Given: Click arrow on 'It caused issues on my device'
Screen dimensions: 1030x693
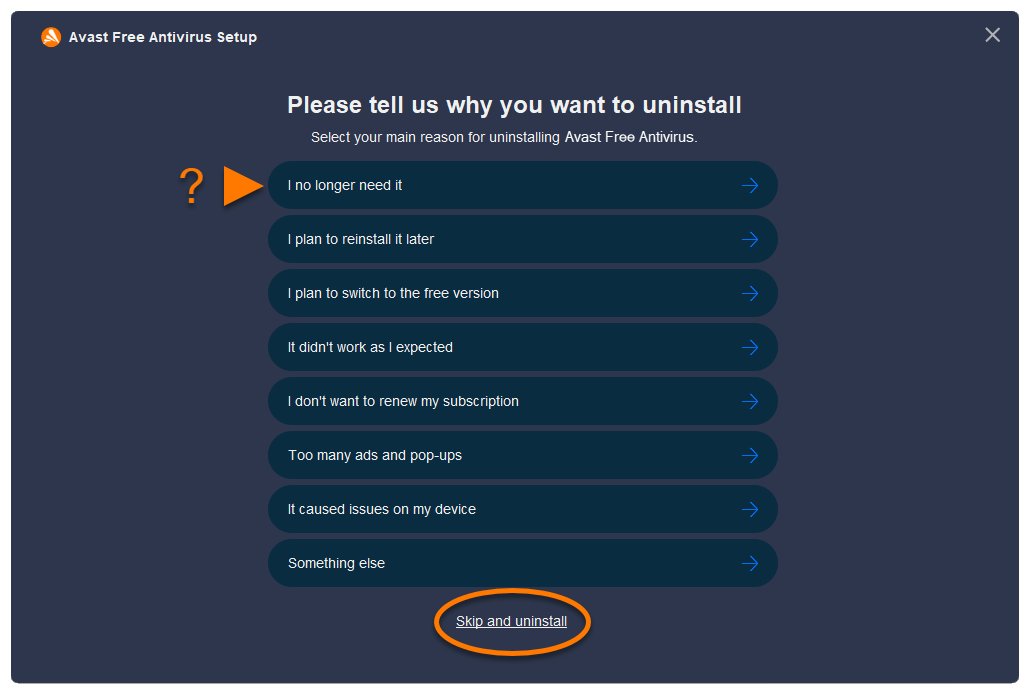Looking at the screenshot, I should click(x=749, y=509).
